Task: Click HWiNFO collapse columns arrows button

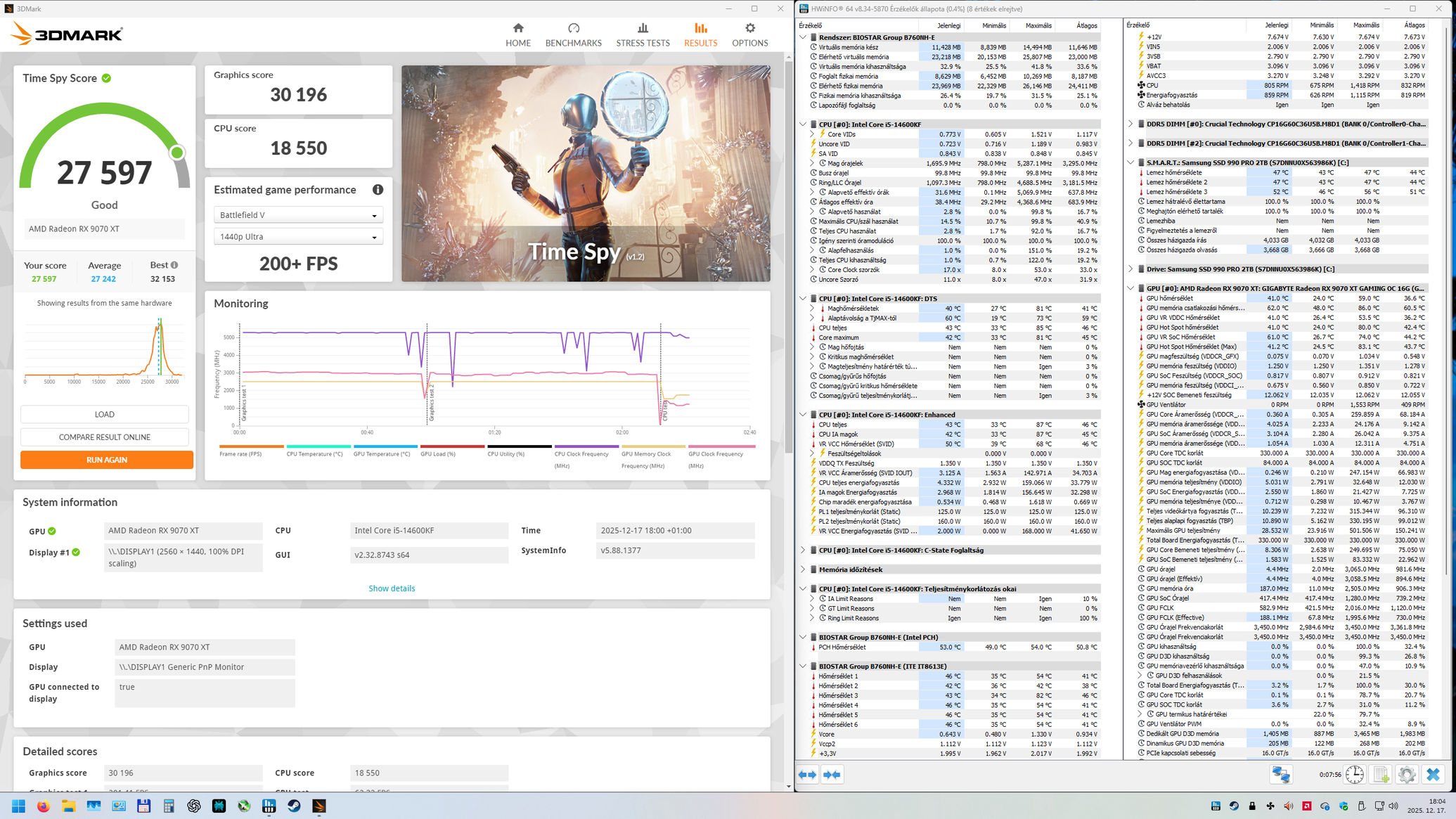Action: coord(832,775)
